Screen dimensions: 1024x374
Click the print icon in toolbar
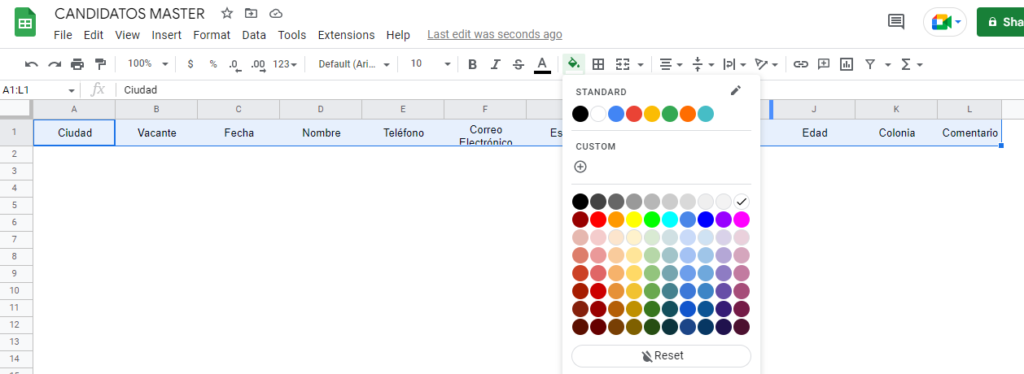pyautogui.click(x=78, y=64)
